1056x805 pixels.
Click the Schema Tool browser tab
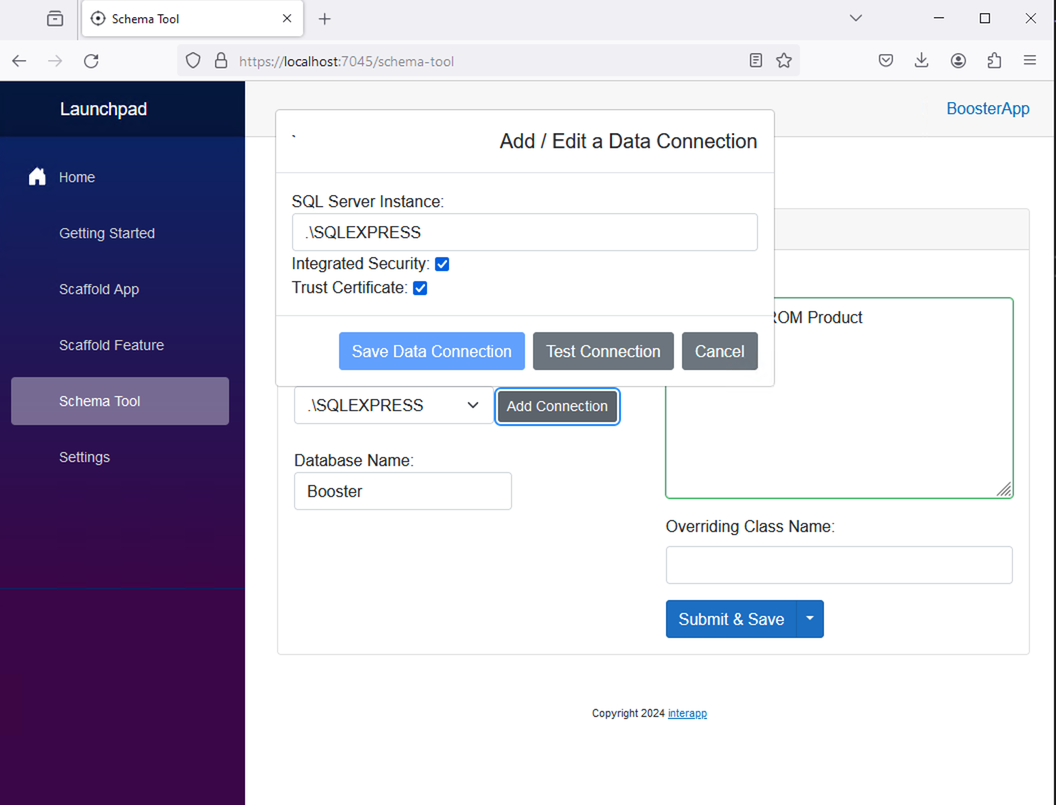[192, 19]
